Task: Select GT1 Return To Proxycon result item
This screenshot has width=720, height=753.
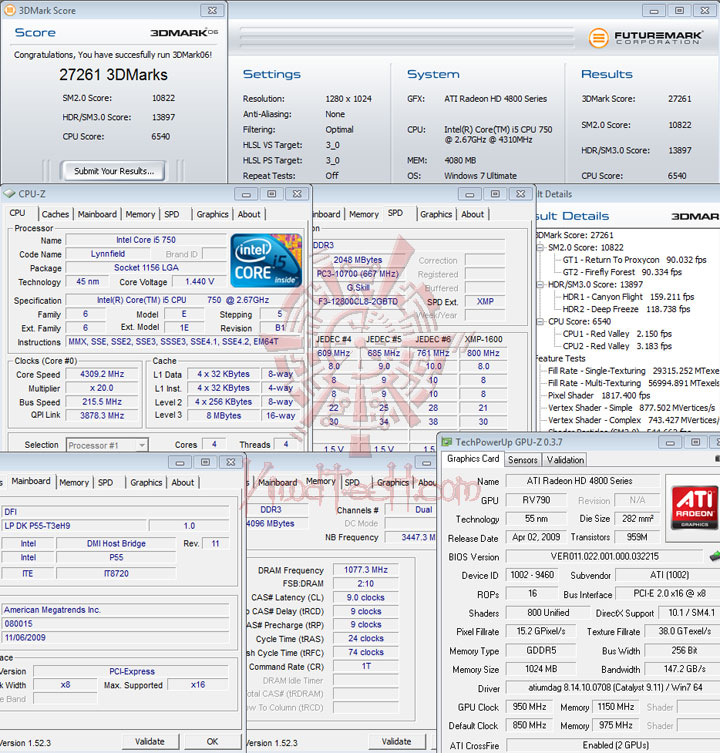Action: click(634, 260)
